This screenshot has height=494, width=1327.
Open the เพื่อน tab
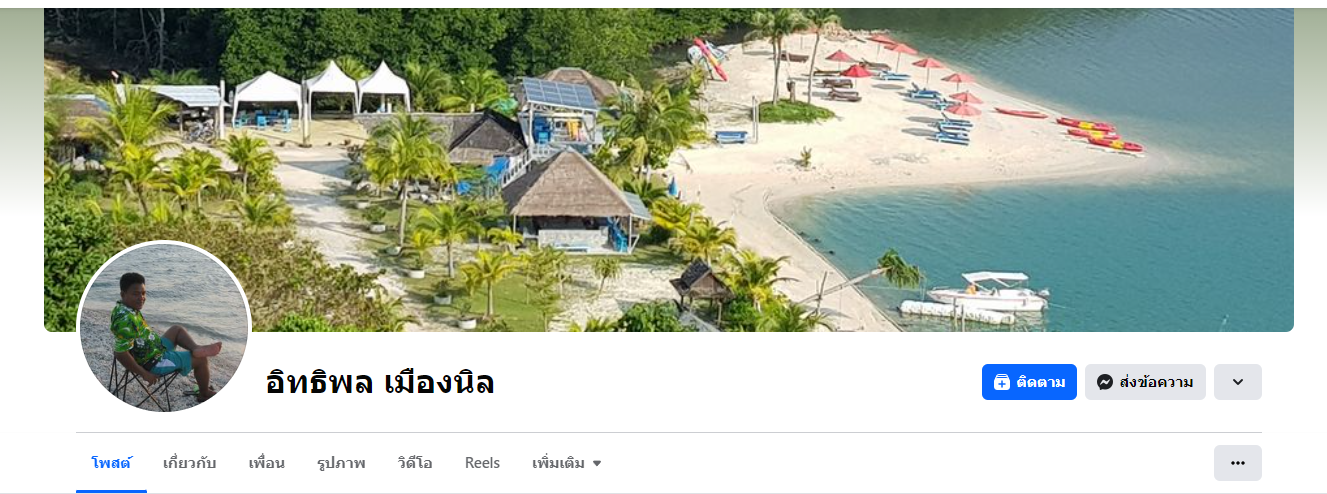click(x=267, y=463)
